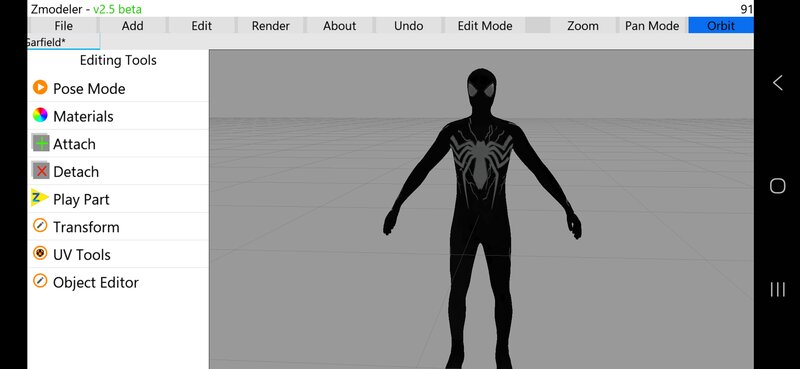This screenshot has width=800, height=369.
Task: Switch to Pan Mode
Action: point(652,26)
